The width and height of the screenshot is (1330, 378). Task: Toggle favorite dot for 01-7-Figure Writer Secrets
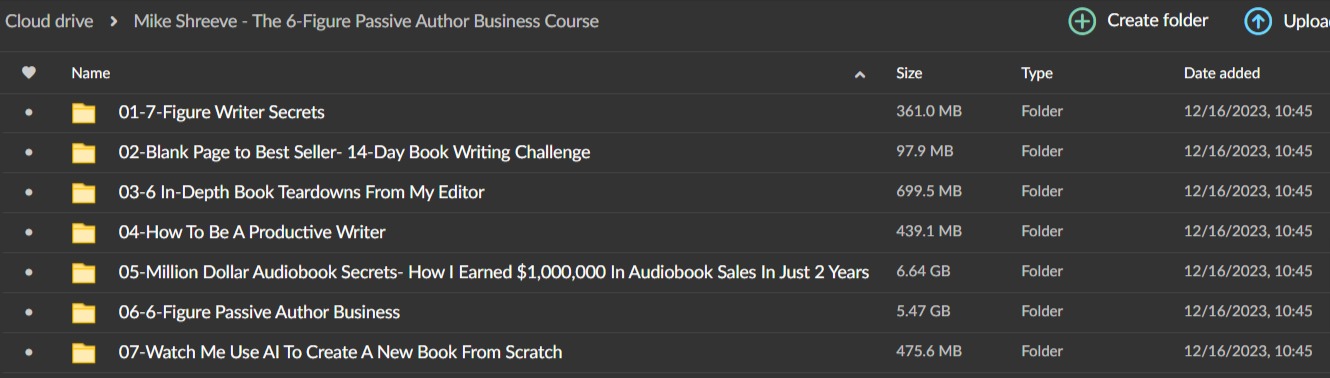[28, 112]
